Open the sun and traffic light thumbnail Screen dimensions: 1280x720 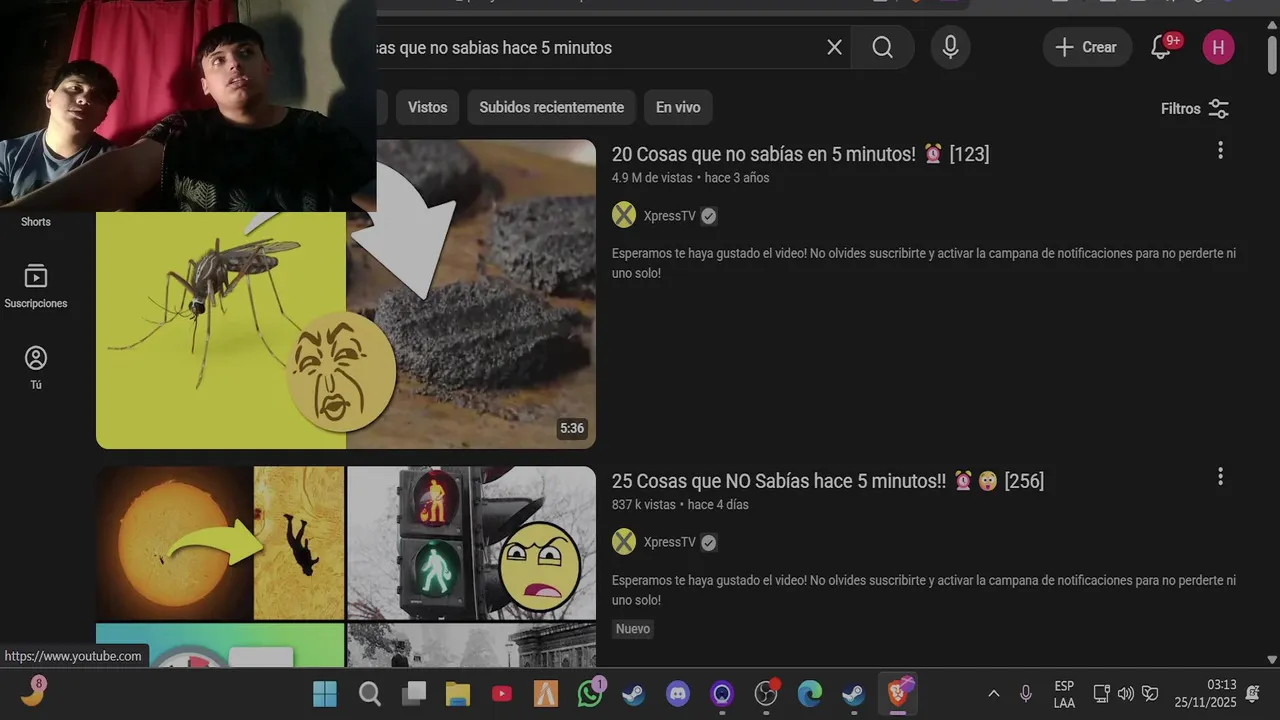(346, 566)
